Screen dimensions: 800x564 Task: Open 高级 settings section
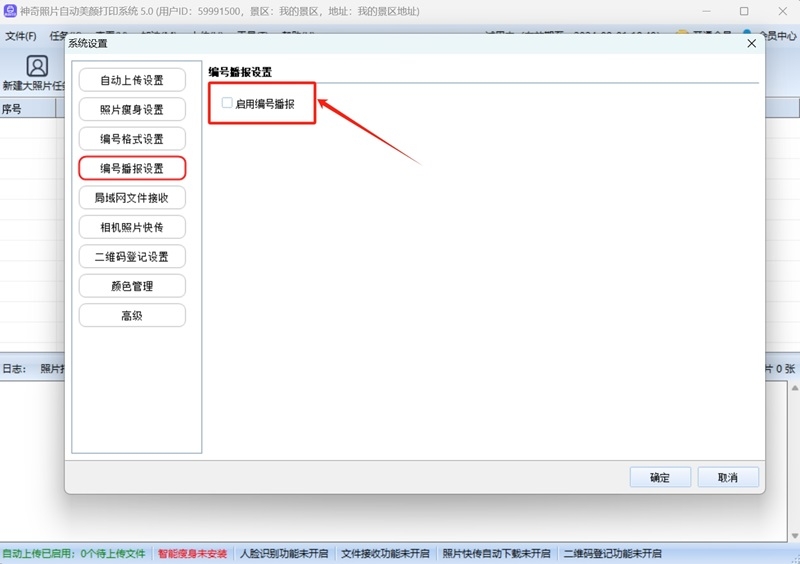pos(132,315)
